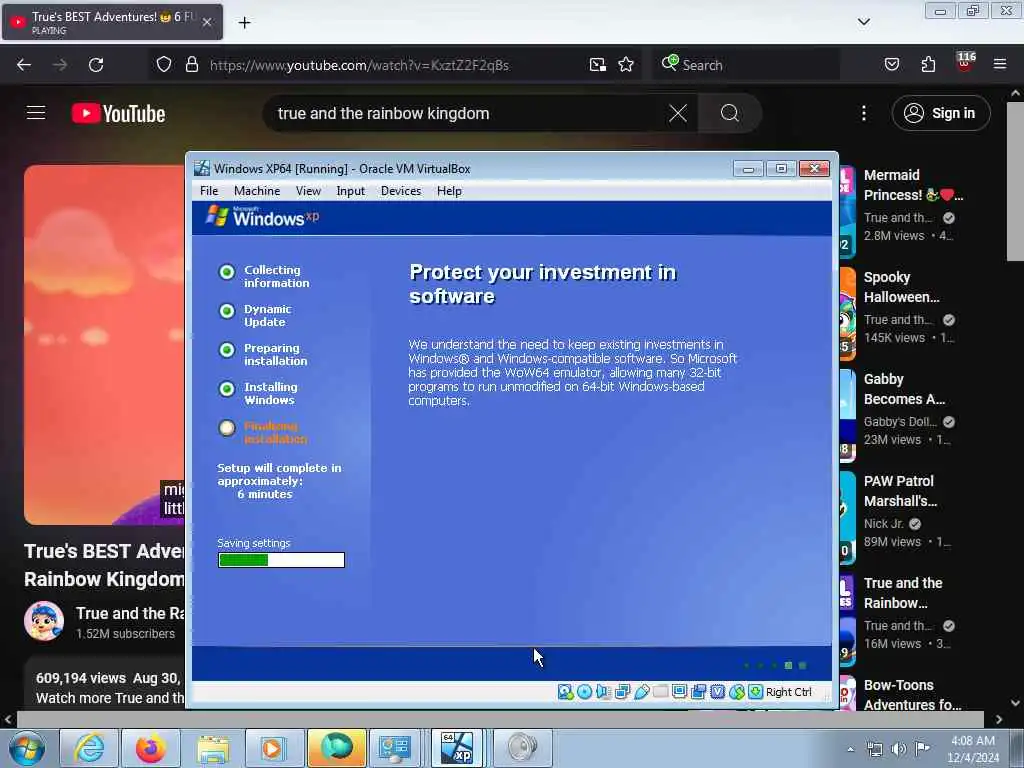This screenshot has height=768, width=1024.
Task: Click the VirtualBox shared folders icon
Action: pos(660,692)
